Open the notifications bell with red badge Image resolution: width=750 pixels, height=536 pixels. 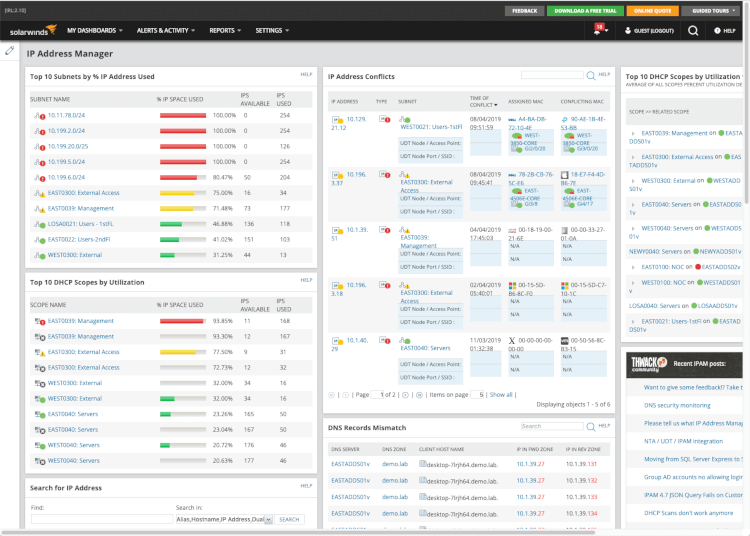coord(597,31)
